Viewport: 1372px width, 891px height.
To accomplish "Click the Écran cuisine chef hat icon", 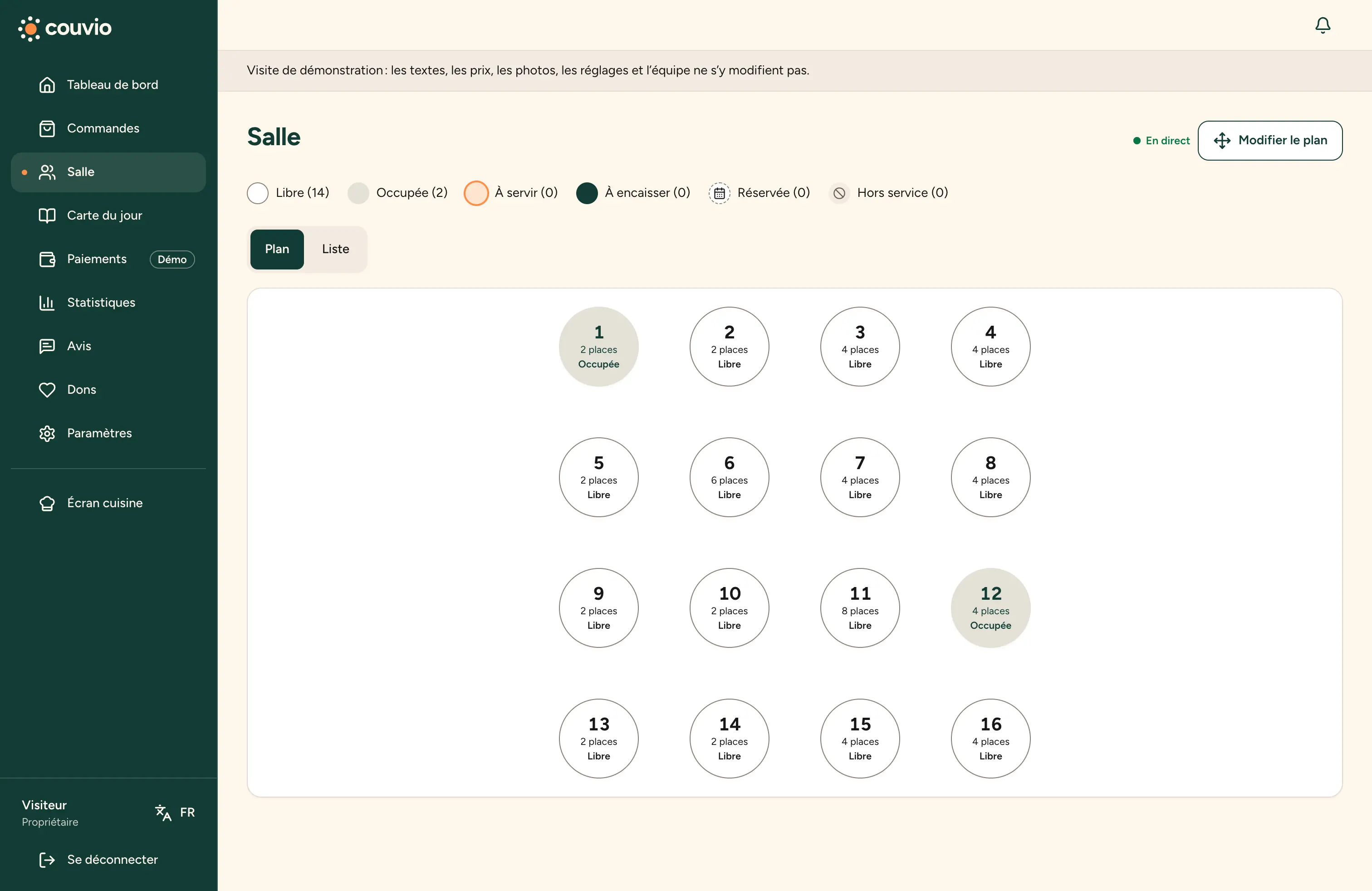I will (47, 503).
